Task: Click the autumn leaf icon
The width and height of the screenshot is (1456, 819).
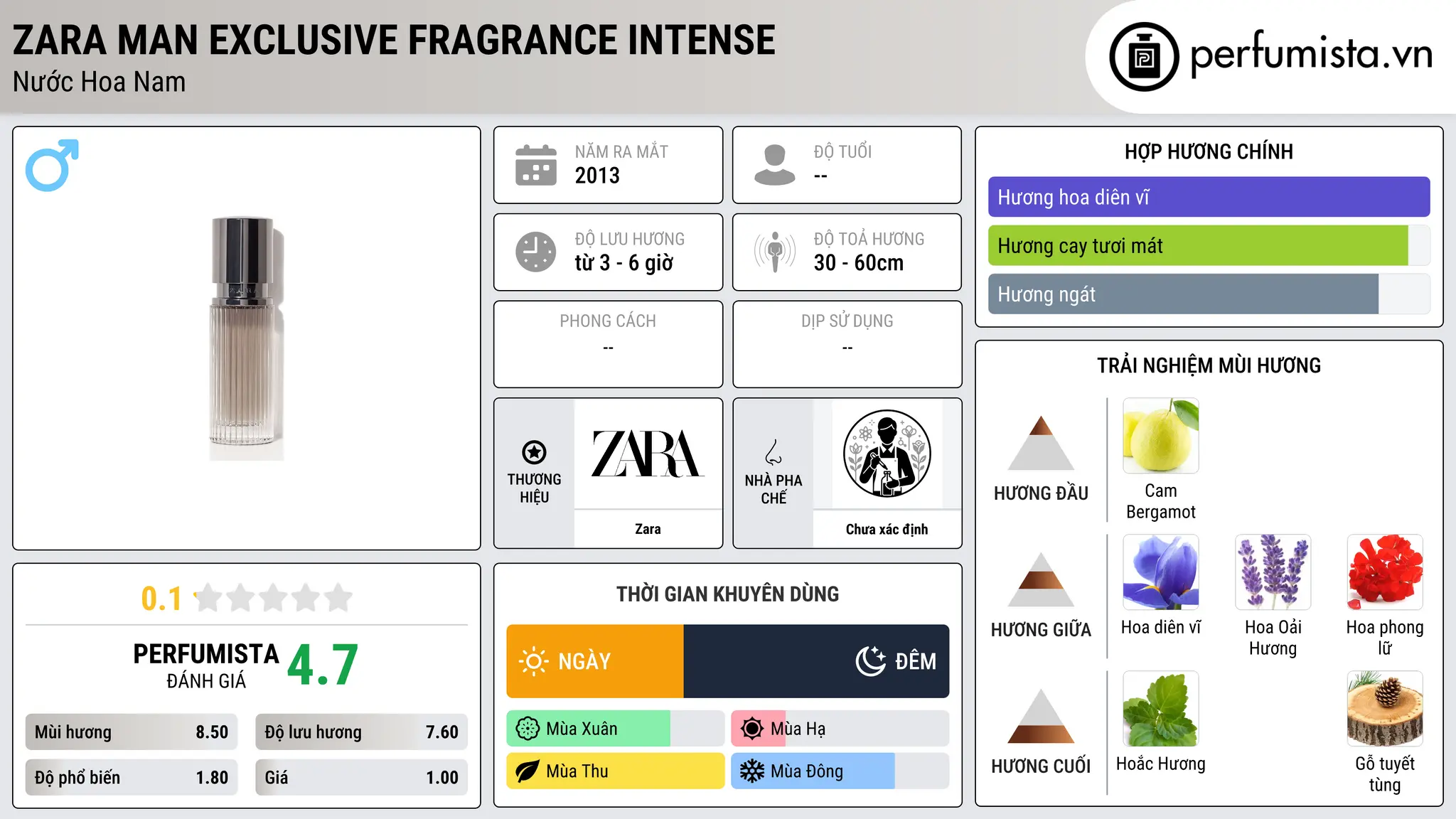Action: click(528, 771)
